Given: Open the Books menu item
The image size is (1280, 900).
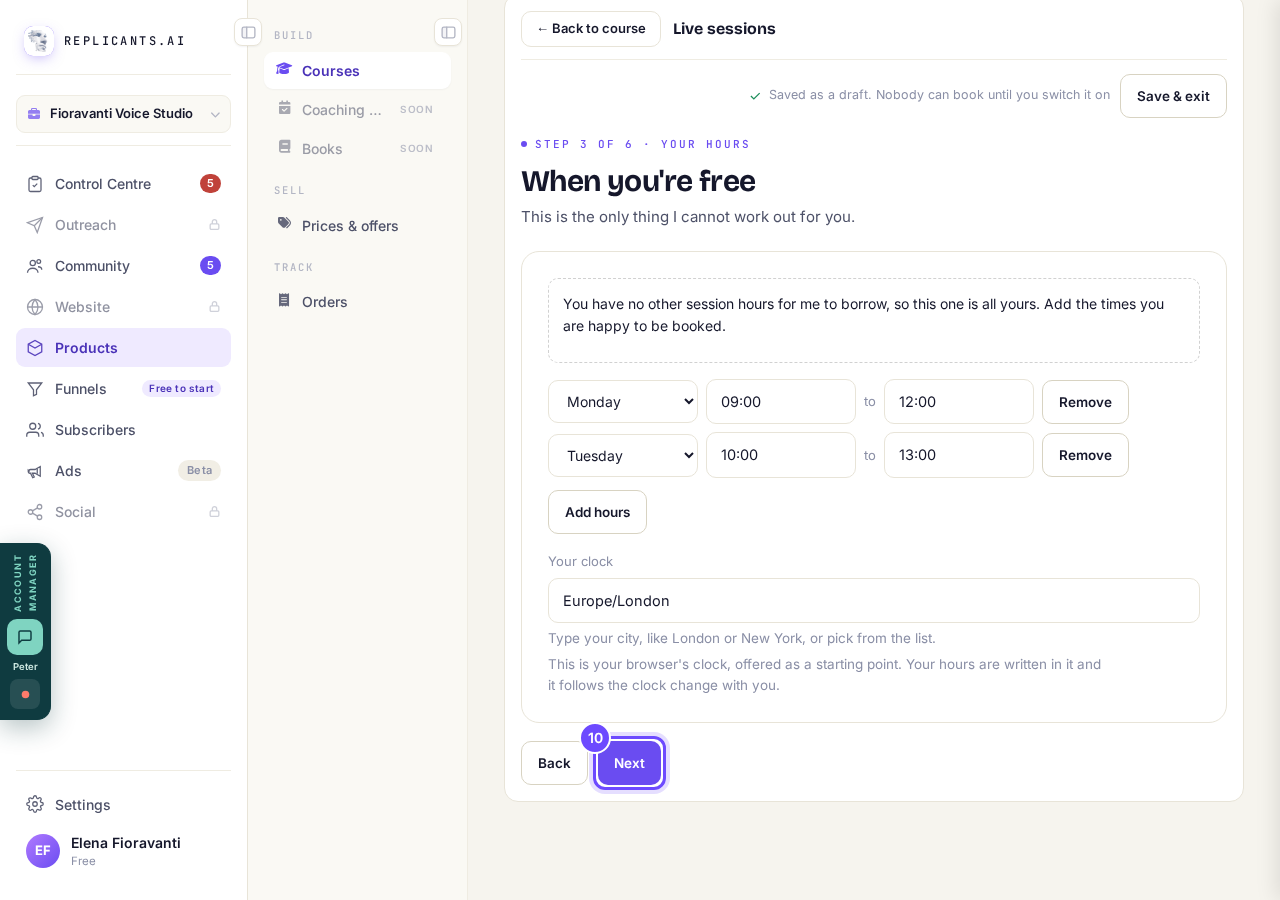Looking at the screenshot, I should (357, 148).
